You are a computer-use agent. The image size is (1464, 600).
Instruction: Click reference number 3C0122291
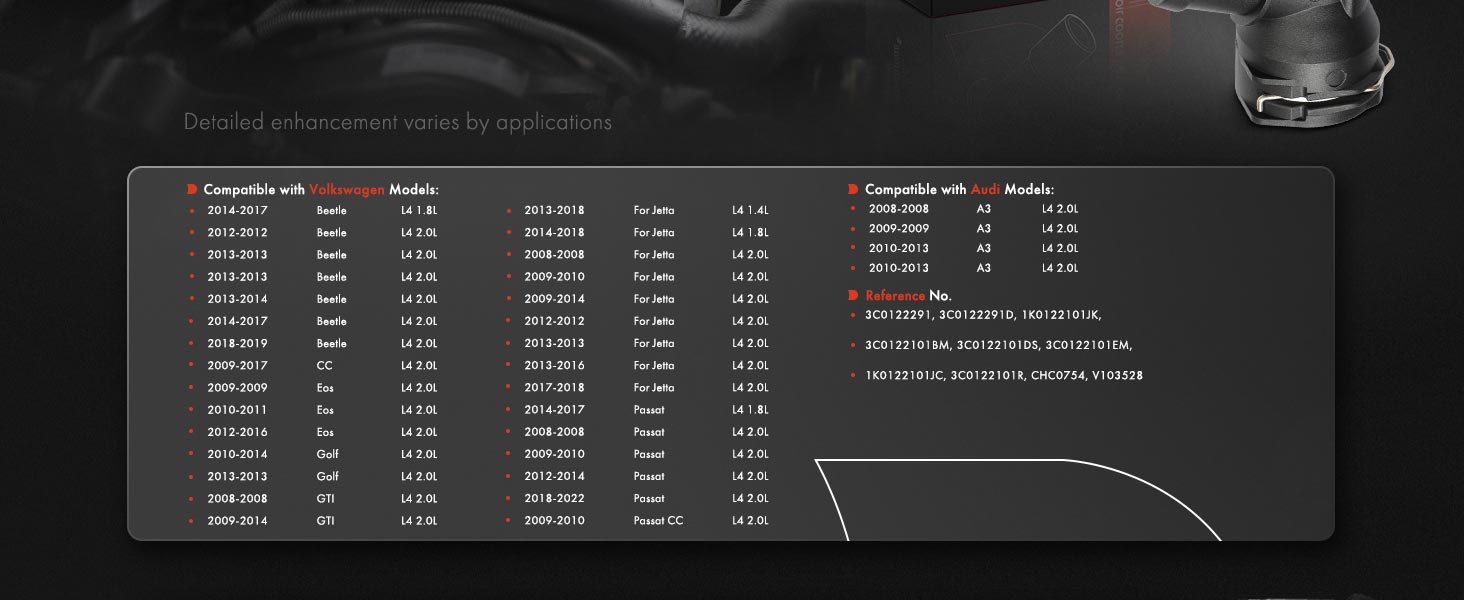tap(896, 315)
